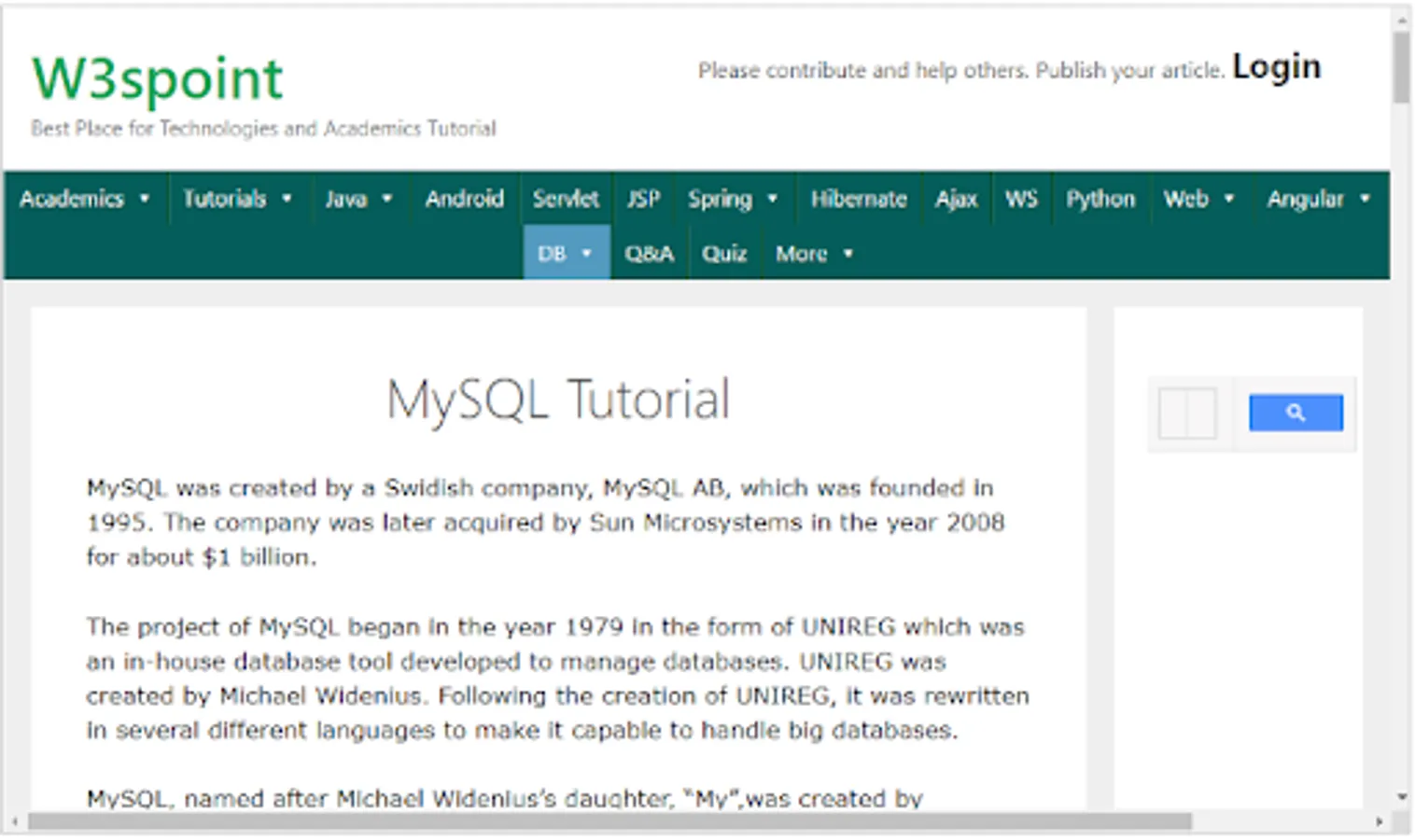Image resolution: width=1415 pixels, height=840 pixels.
Task: Expand the More dropdown arrow
Action: [848, 253]
